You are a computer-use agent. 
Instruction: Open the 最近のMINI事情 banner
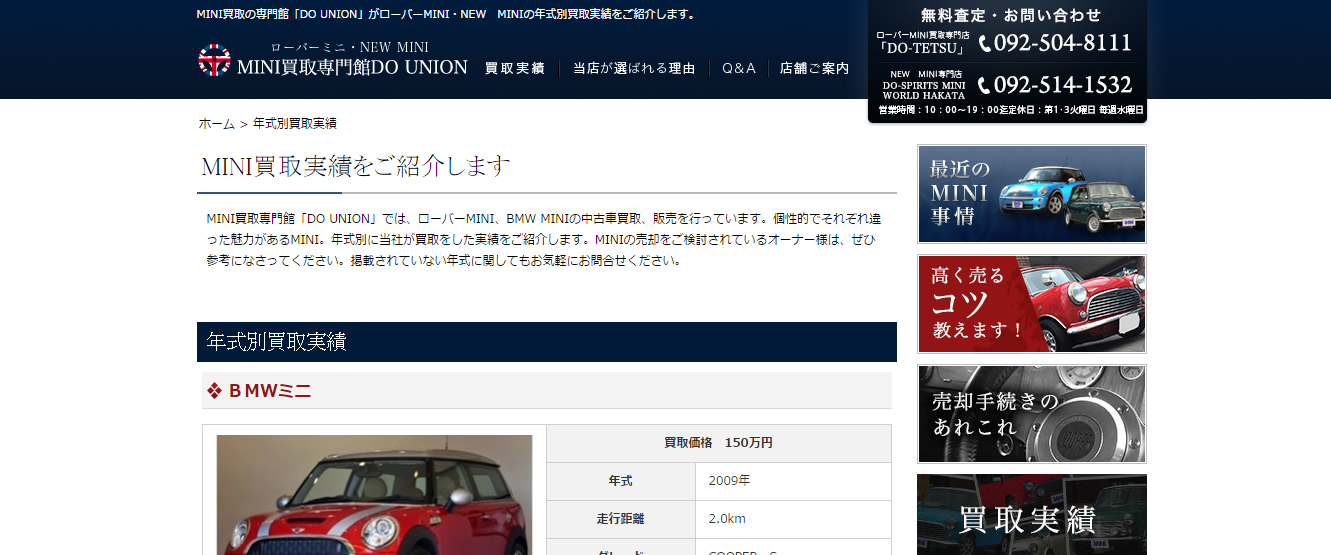[1032, 194]
